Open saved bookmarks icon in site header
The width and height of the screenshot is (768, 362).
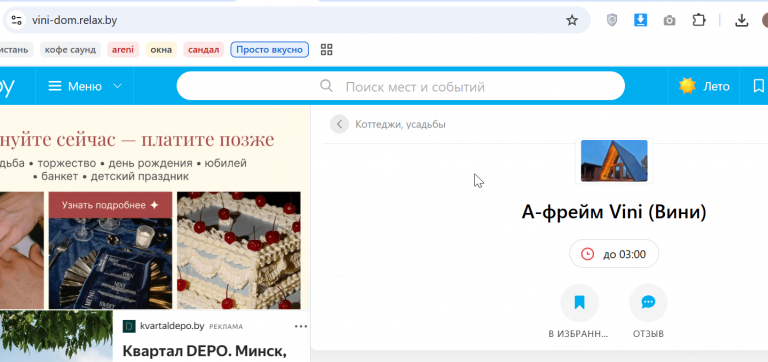[x=758, y=86]
